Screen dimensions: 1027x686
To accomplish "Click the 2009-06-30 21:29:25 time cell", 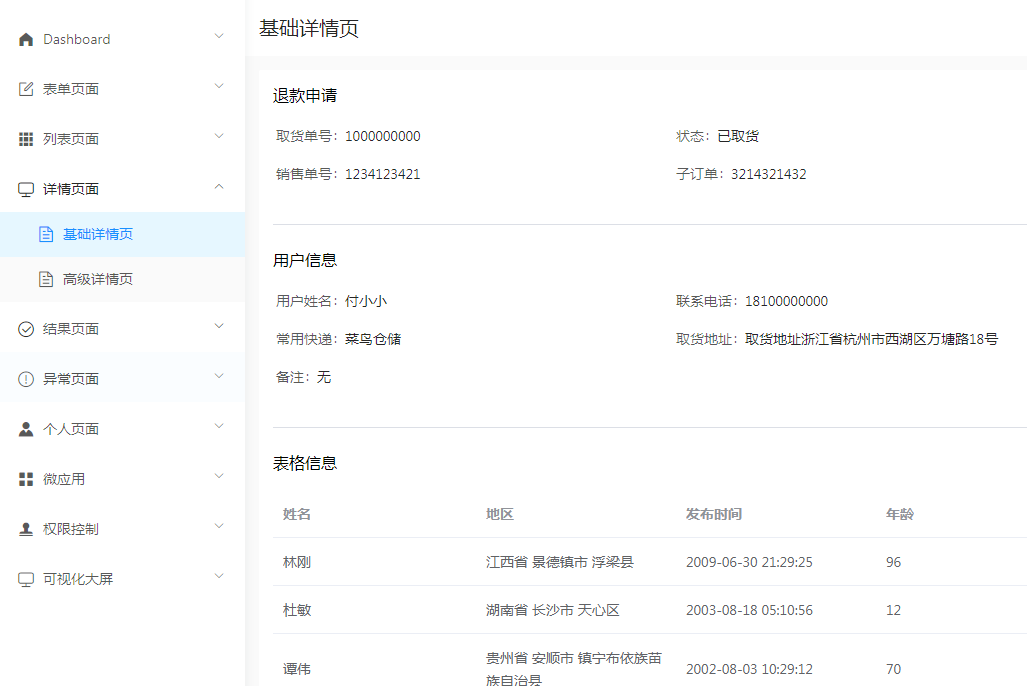I will [749, 562].
